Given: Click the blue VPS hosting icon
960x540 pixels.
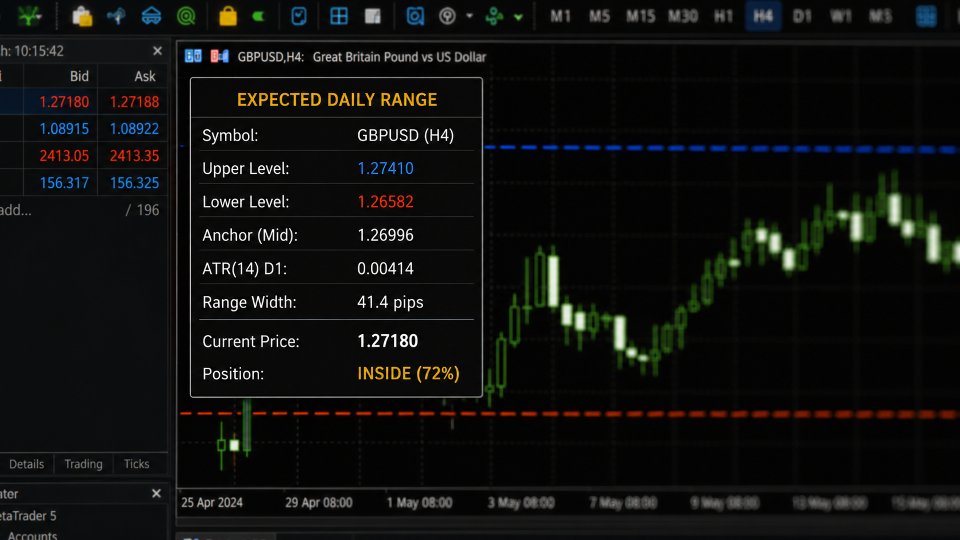Looking at the screenshot, I should 151,16.
